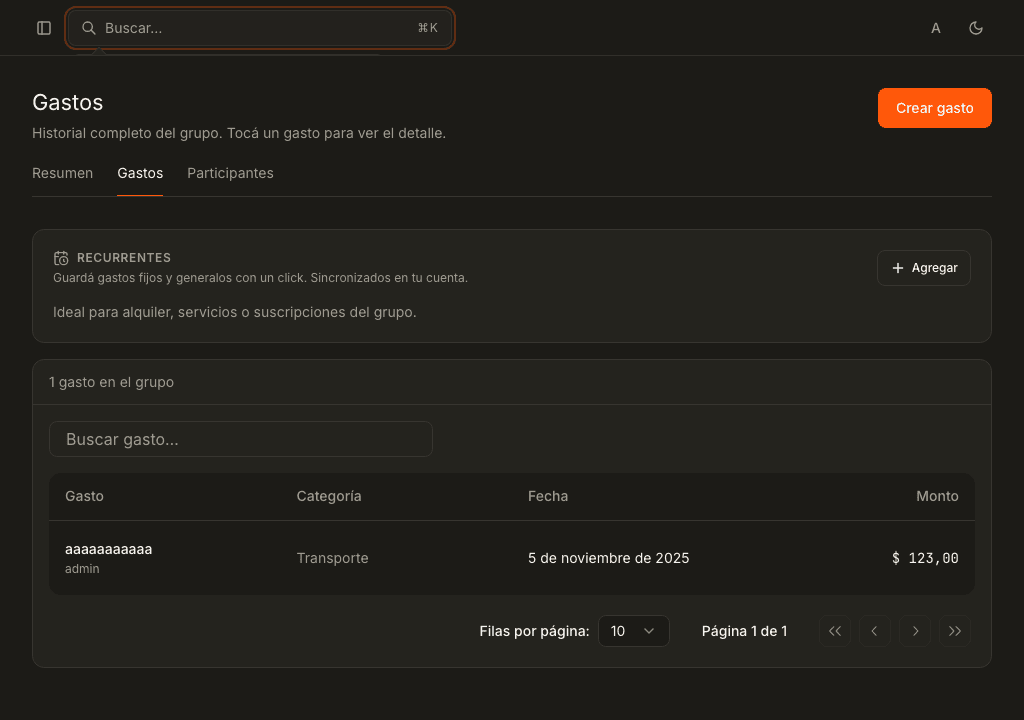Open the rows per page dropdown
The height and width of the screenshot is (720, 1024).
tap(633, 631)
